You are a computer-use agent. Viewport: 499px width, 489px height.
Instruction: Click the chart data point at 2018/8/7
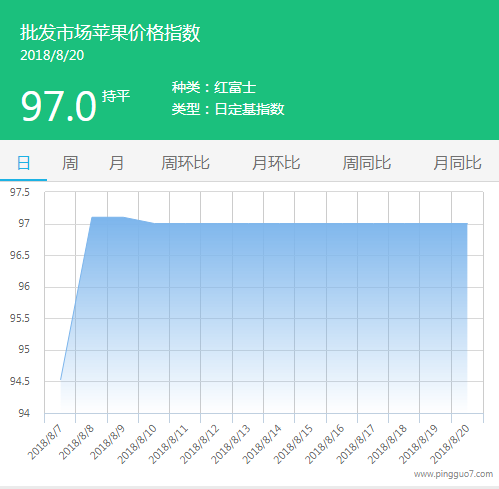tap(60, 380)
